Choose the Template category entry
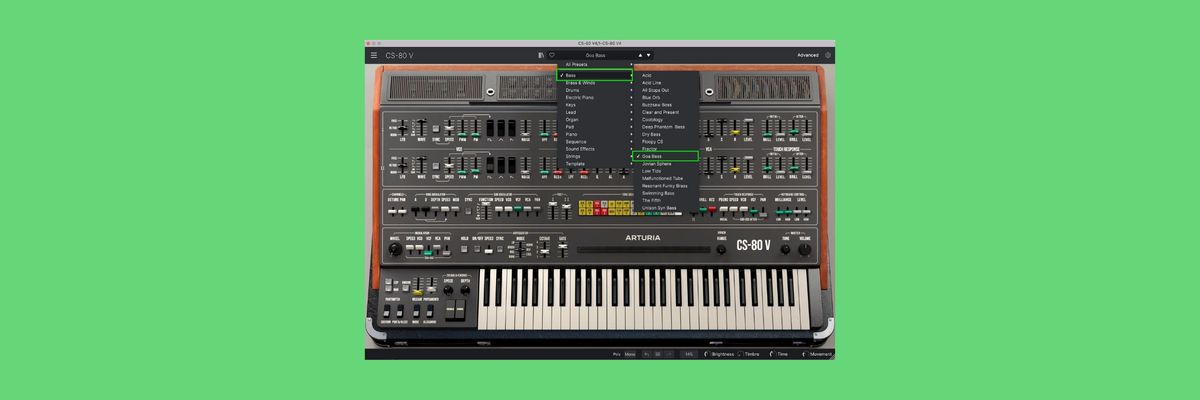This screenshot has height=400, width=1200. pyautogui.click(x=595, y=163)
